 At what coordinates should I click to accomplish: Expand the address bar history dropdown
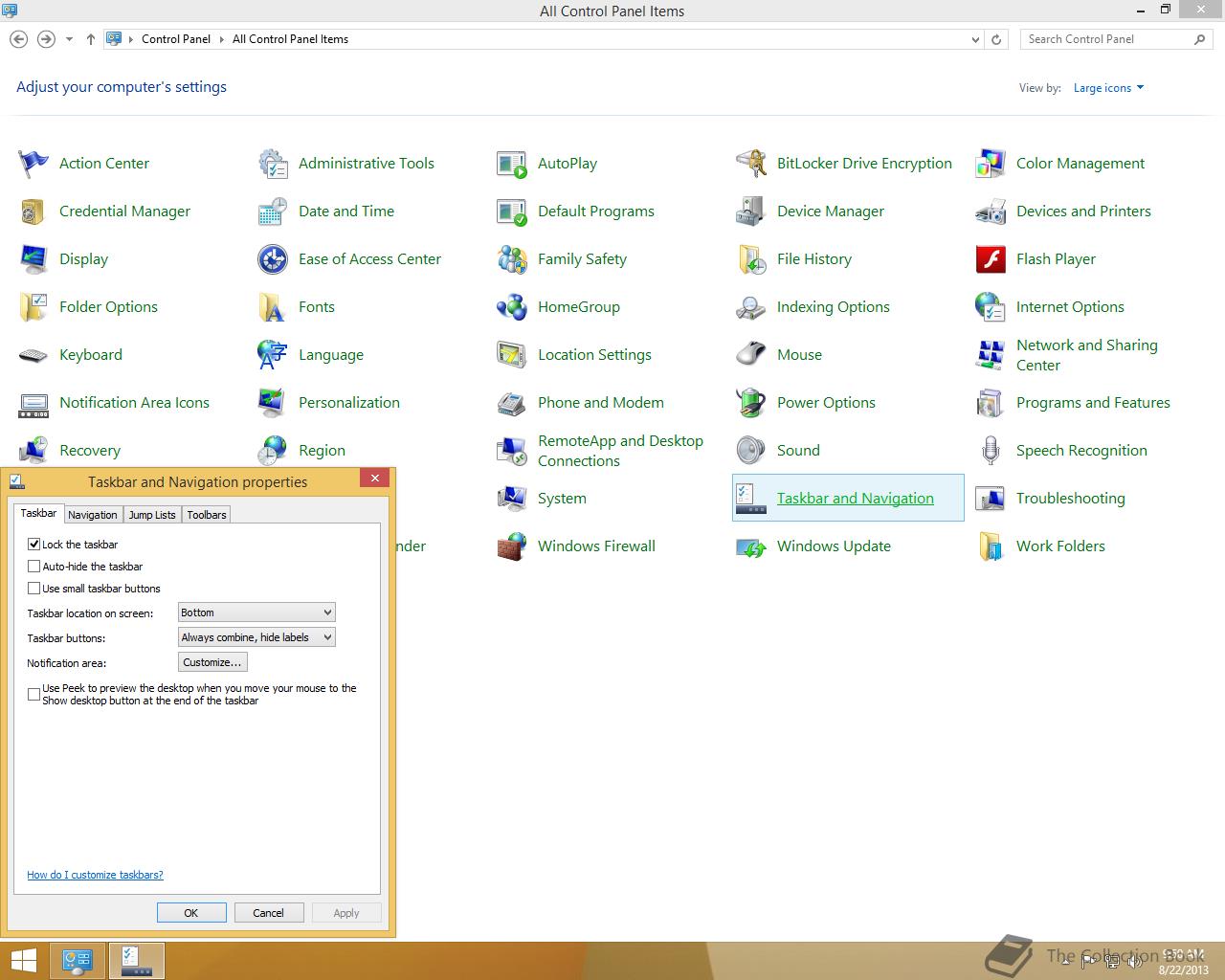coord(975,39)
